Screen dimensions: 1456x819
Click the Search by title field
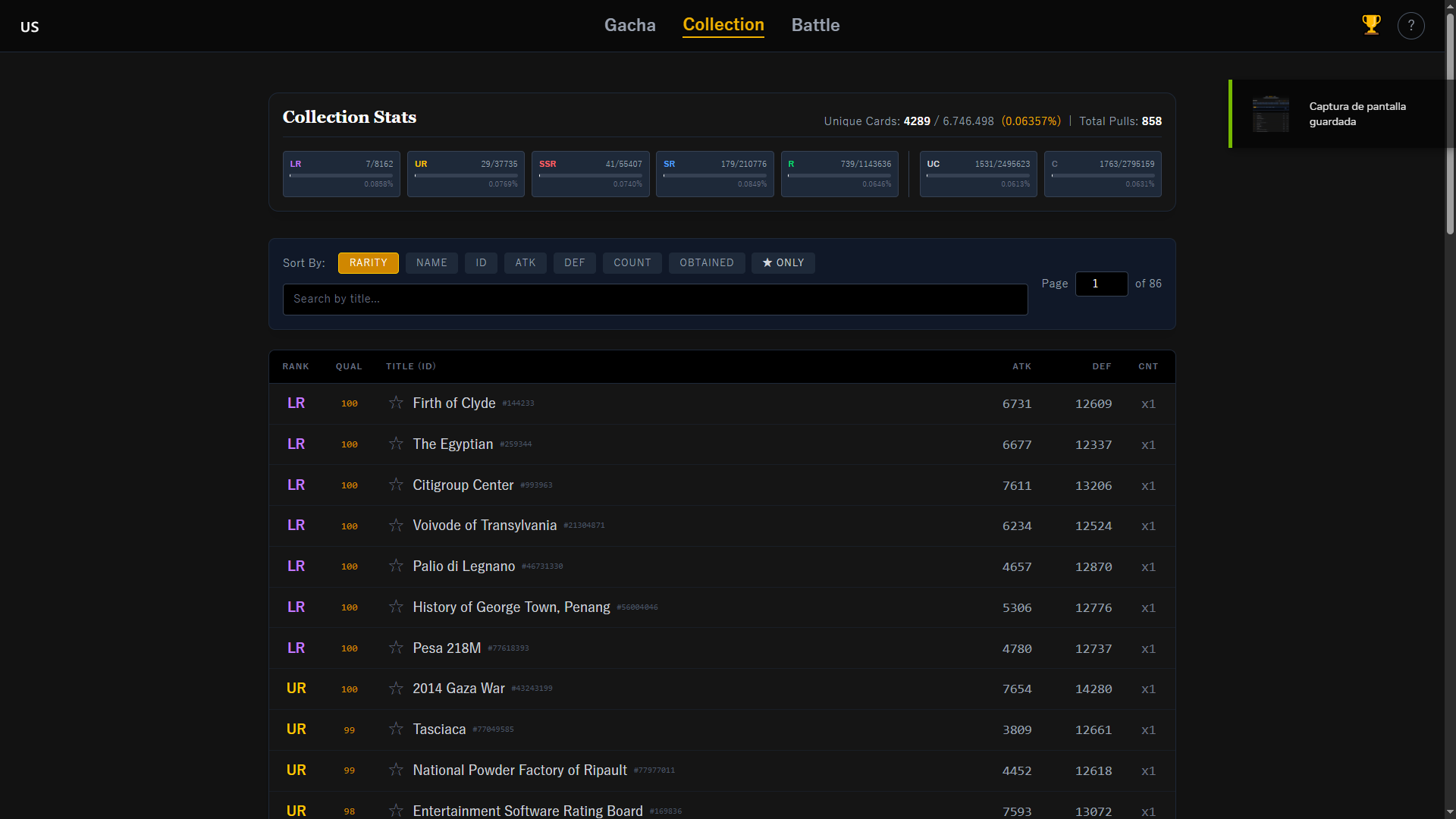coord(654,300)
